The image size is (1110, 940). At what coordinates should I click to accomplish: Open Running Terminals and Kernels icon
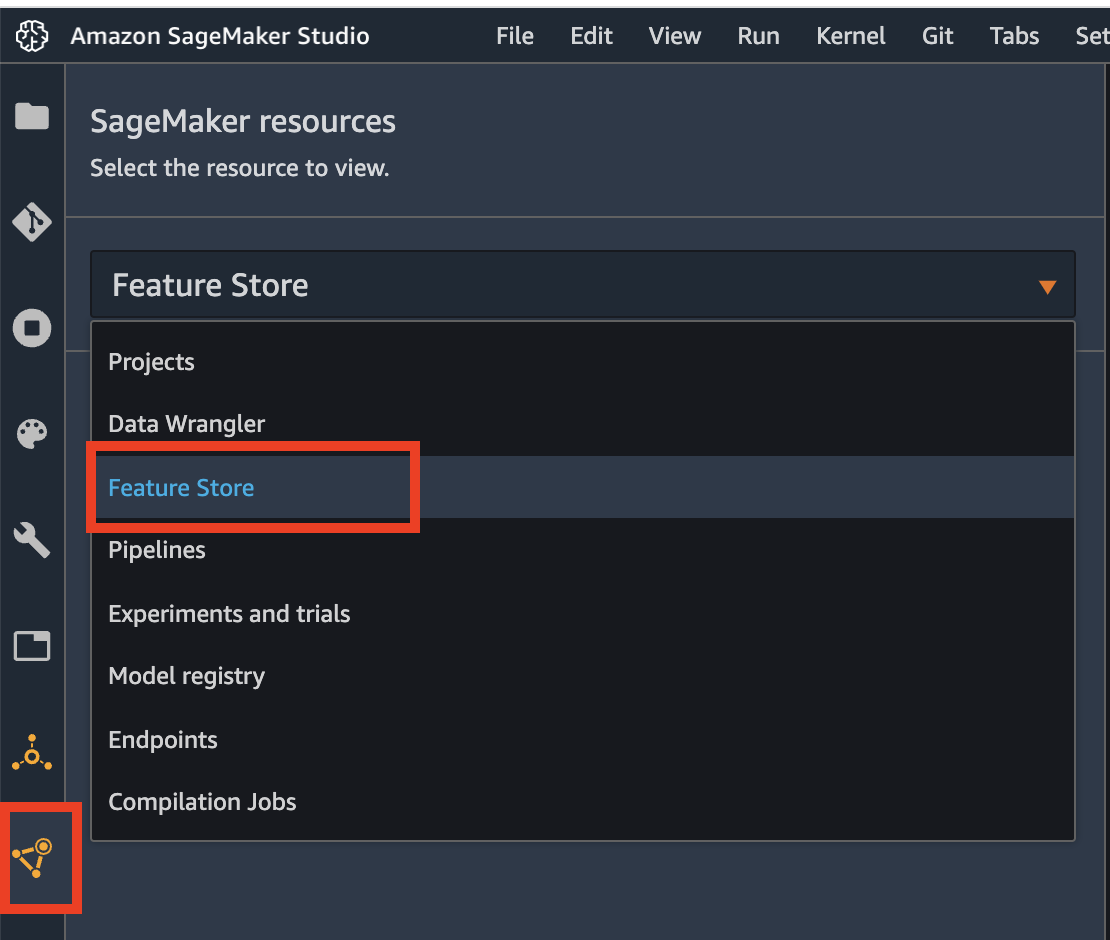[32, 328]
